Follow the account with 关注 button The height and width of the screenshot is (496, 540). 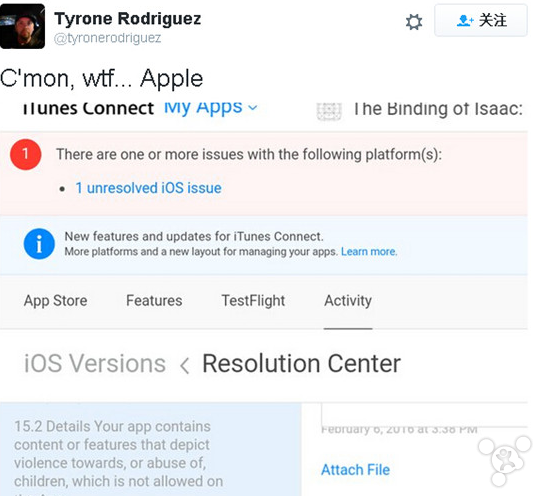coord(481,20)
